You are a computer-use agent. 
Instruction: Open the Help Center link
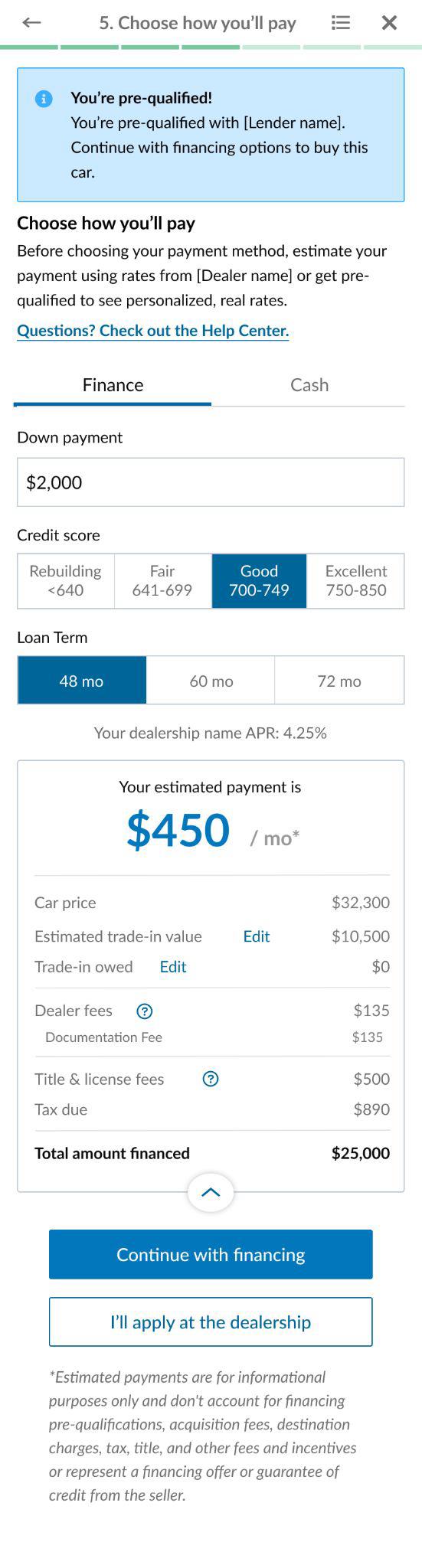[153, 332]
